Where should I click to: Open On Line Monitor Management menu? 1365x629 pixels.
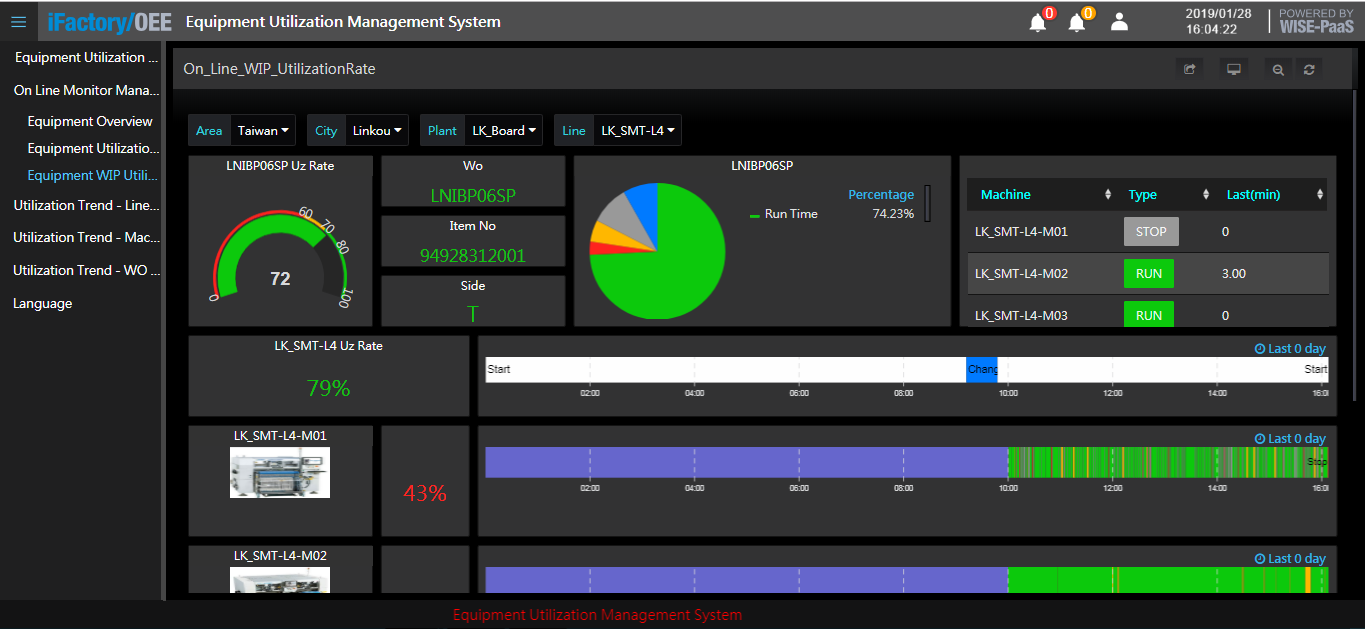coord(86,90)
